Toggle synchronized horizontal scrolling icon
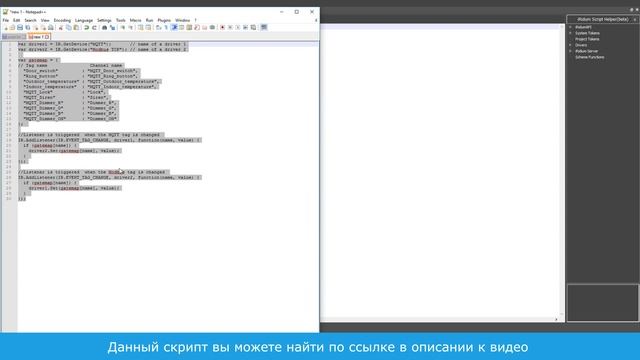Screen dimensions: 640x360 click(148, 27)
